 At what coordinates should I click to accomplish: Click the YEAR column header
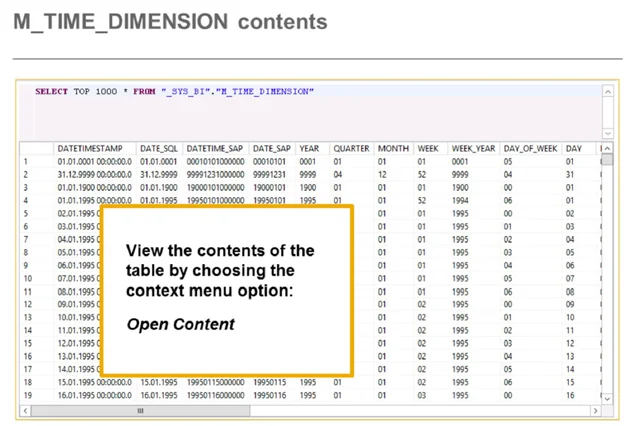(x=310, y=148)
